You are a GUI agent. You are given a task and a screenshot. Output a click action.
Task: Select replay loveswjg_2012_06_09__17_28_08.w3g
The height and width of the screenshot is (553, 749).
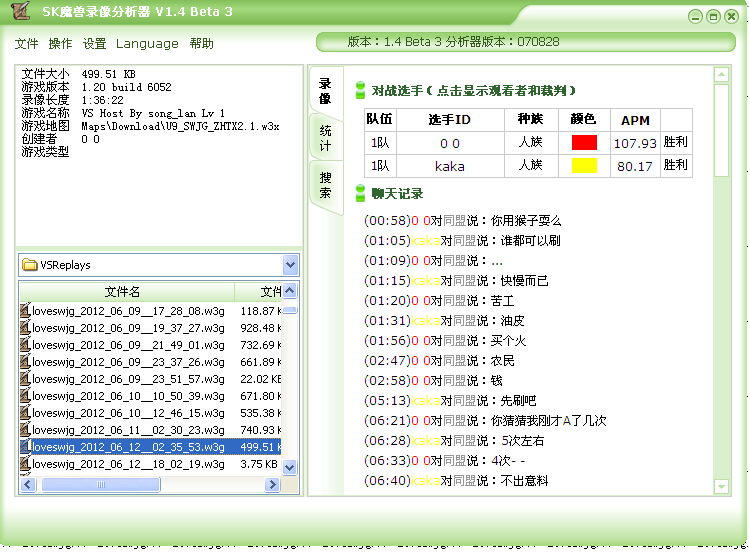pyautogui.click(x=128, y=311)
